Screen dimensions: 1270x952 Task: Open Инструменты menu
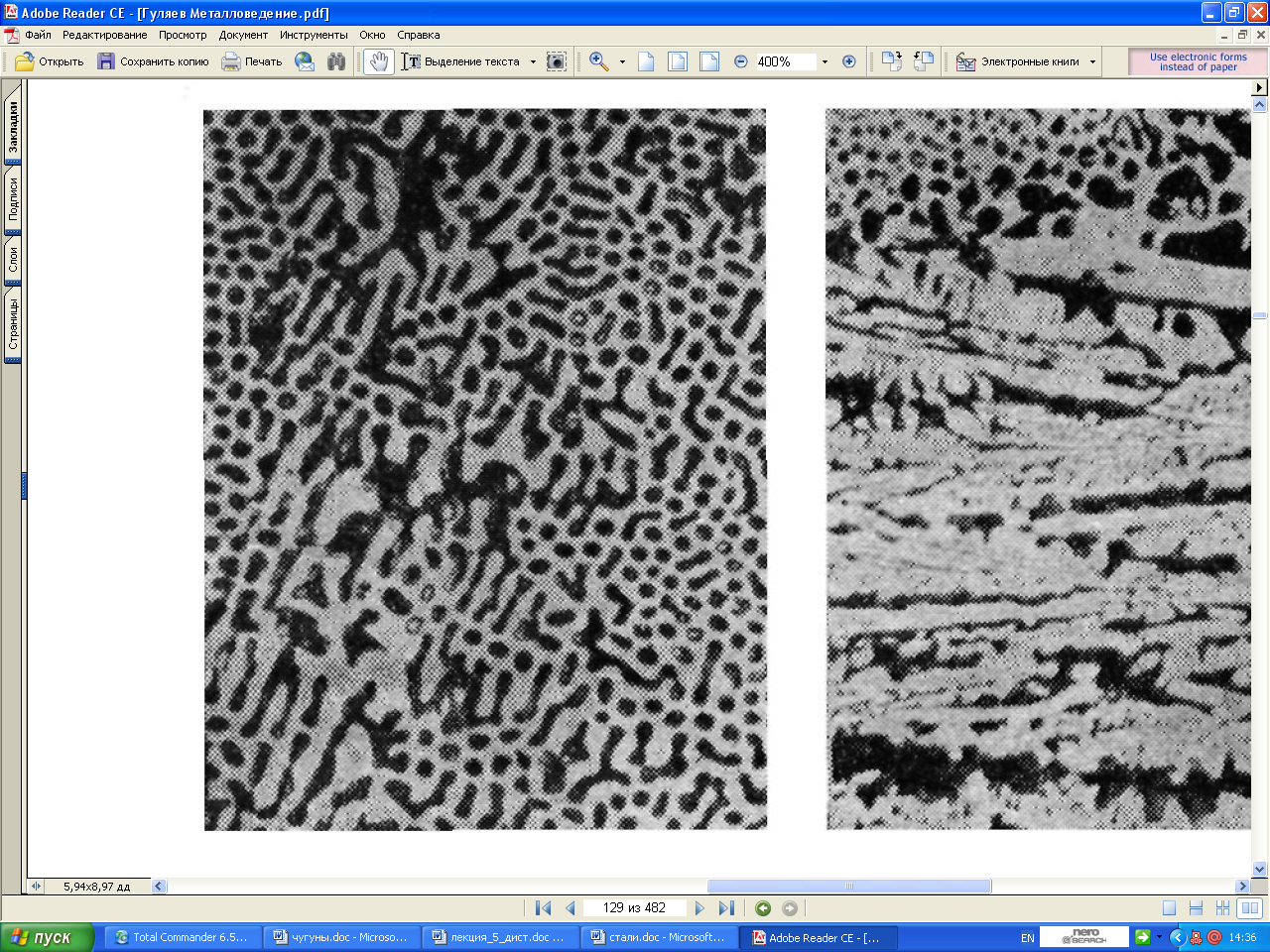314,35
